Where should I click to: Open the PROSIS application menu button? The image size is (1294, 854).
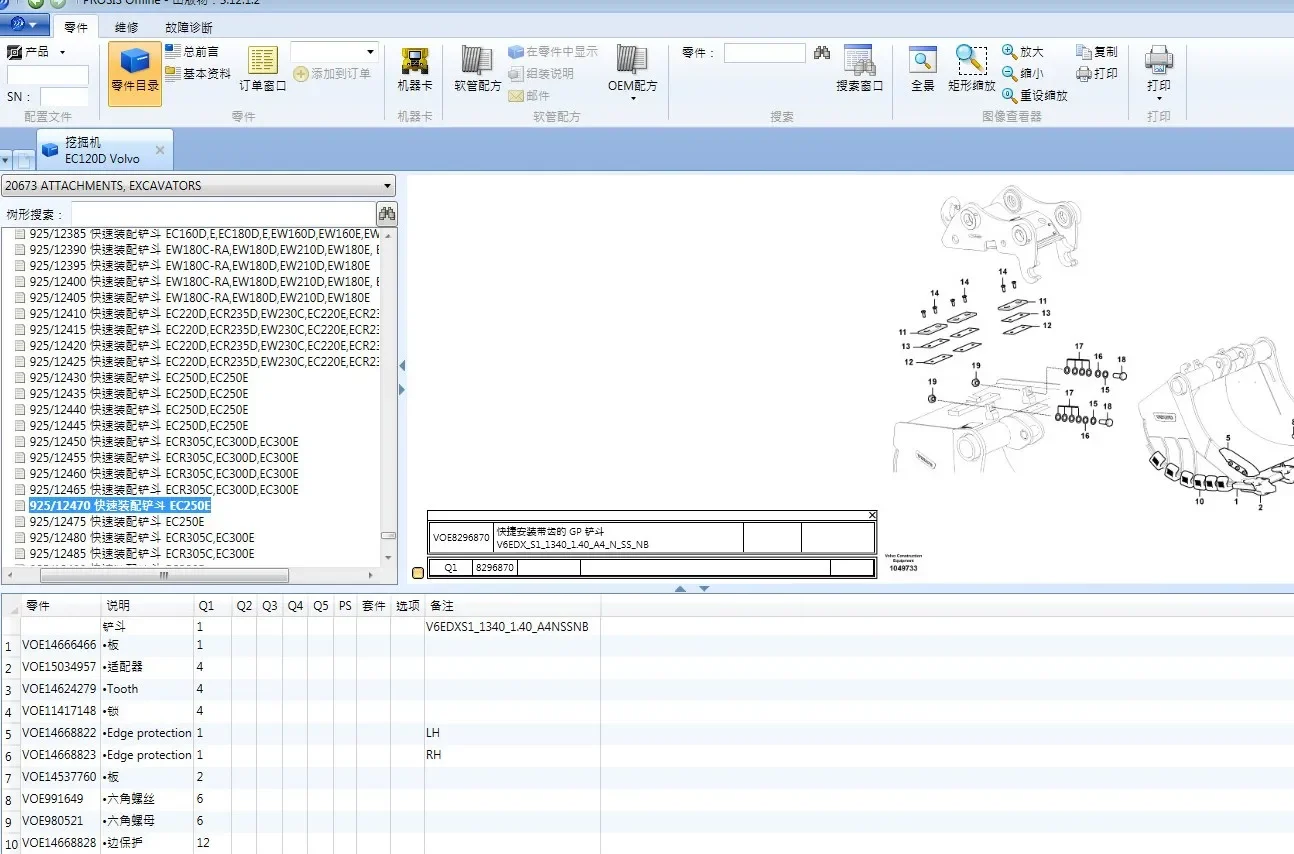click(x=24, y=23)
